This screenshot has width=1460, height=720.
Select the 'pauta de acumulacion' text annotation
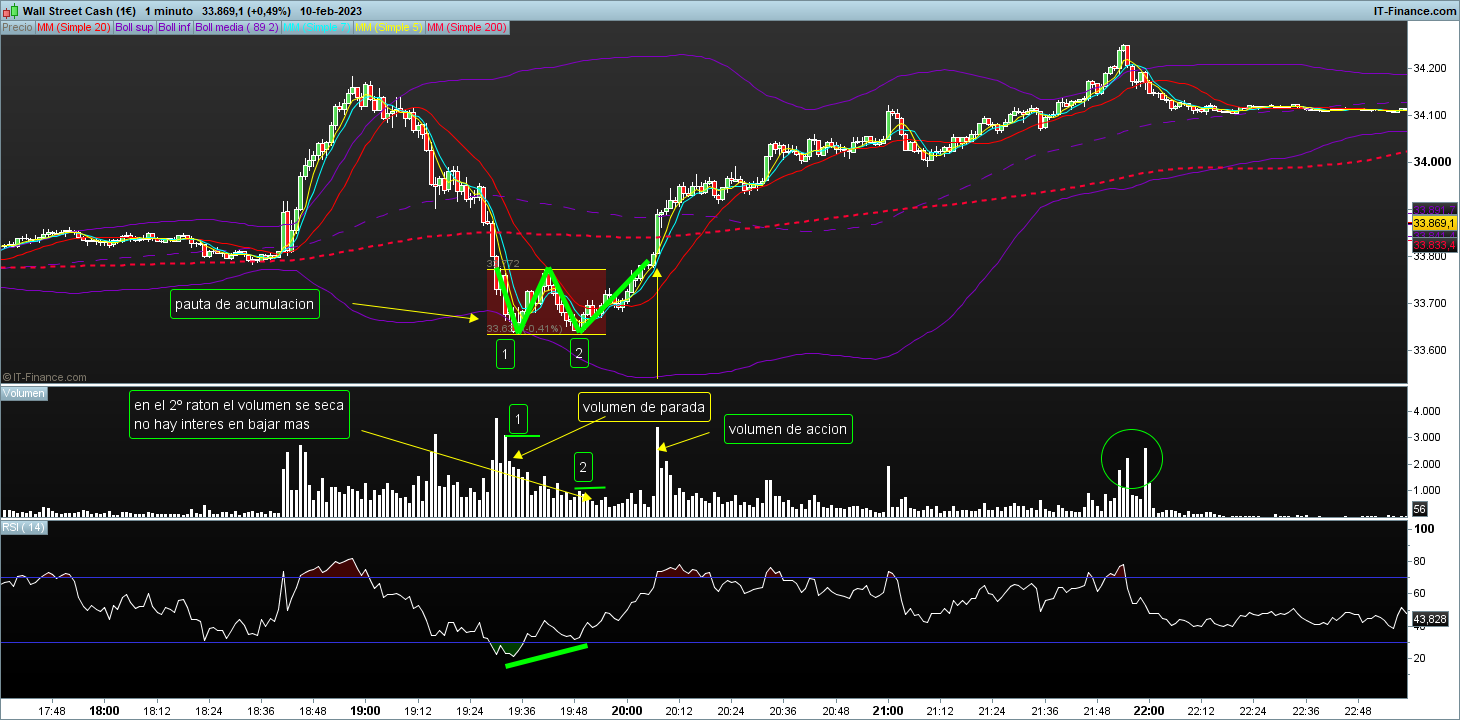[244, 304]
